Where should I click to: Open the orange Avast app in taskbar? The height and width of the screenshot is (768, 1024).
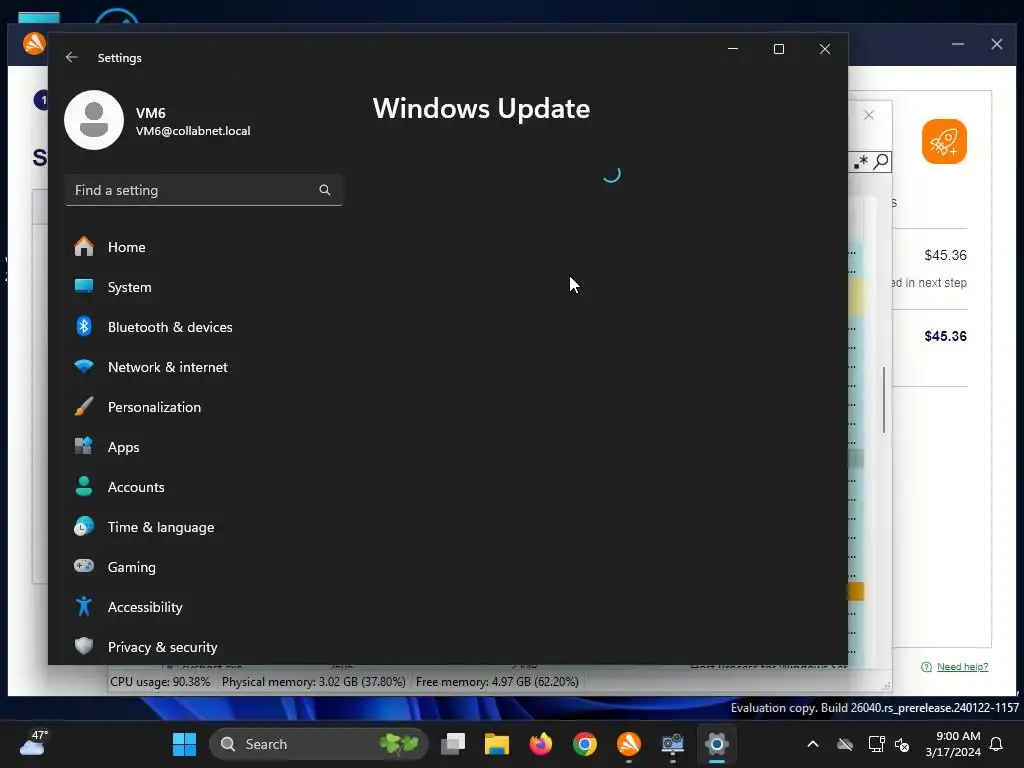tap(629, 744)
